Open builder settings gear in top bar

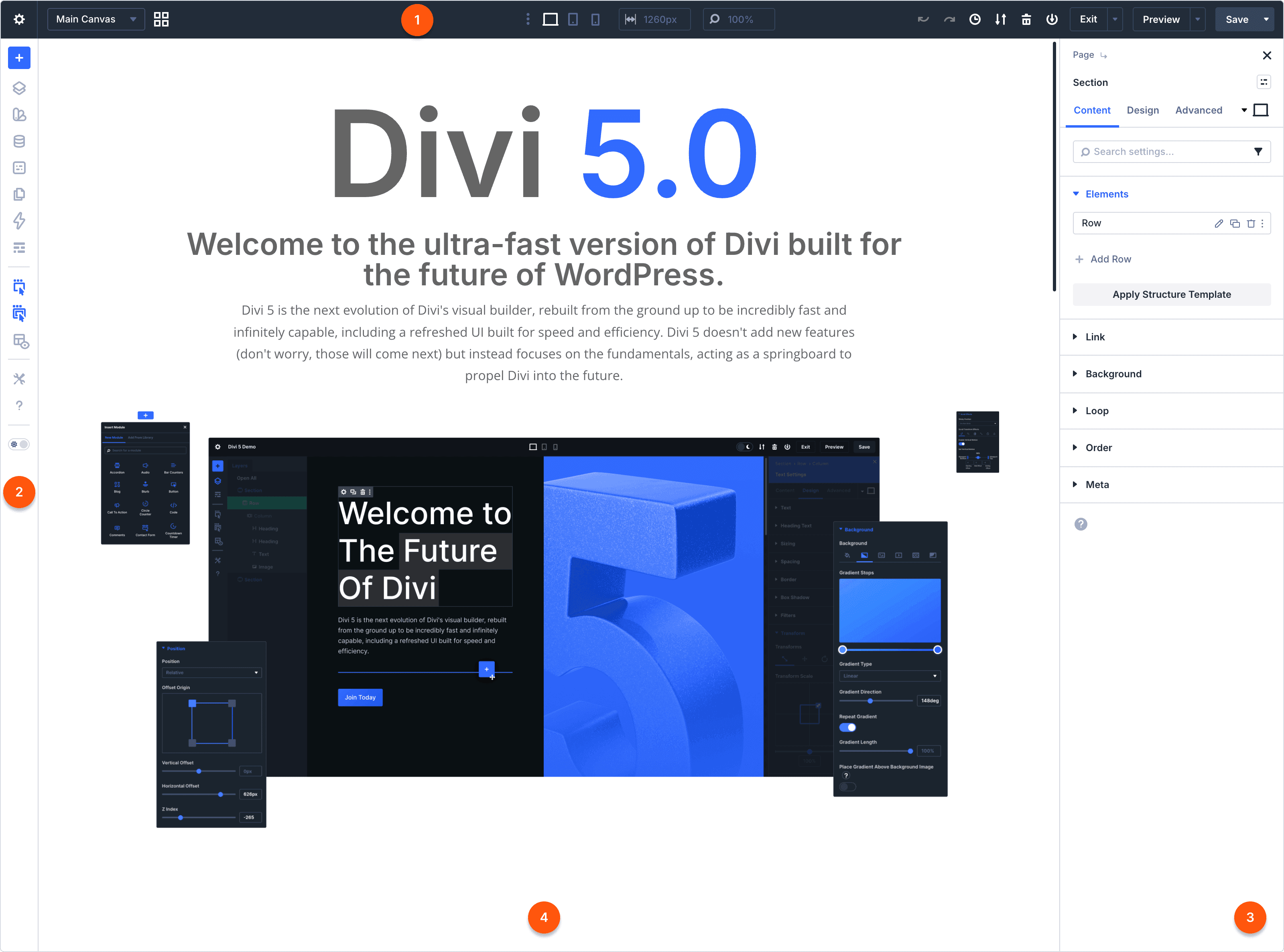tap(19, 20)
